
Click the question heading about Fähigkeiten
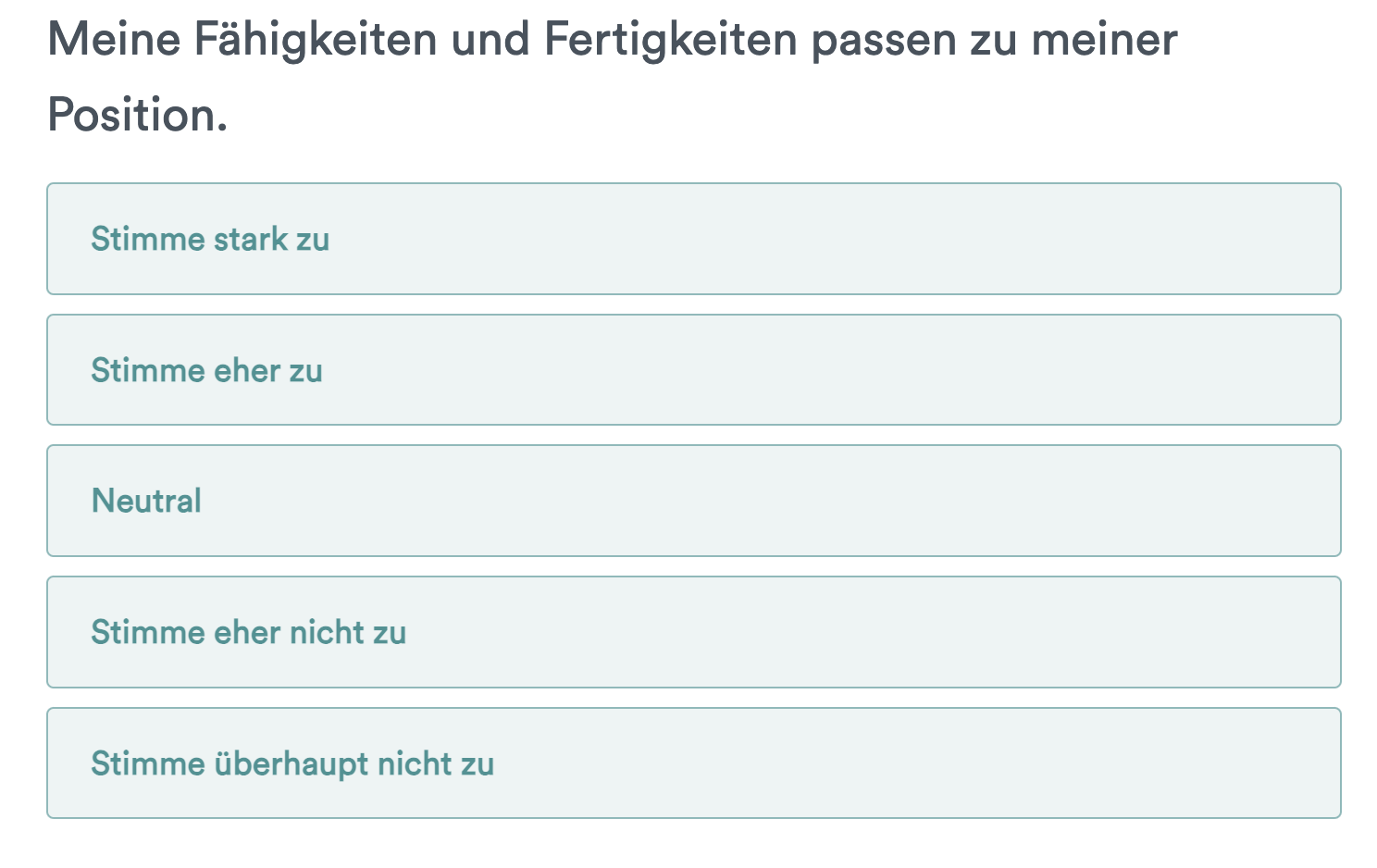point(612,41)
